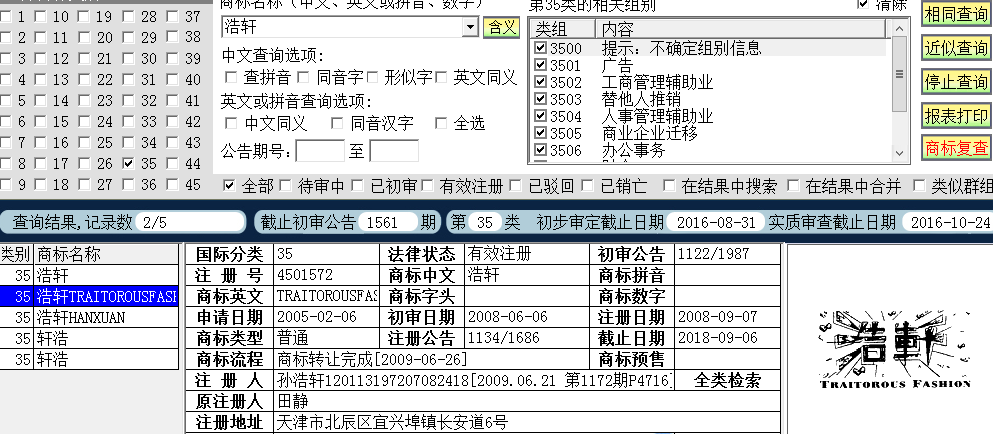Screen dimensions: 993x434
Task: Click the 商标转让完成 process cell
Action: click(431, 359)
